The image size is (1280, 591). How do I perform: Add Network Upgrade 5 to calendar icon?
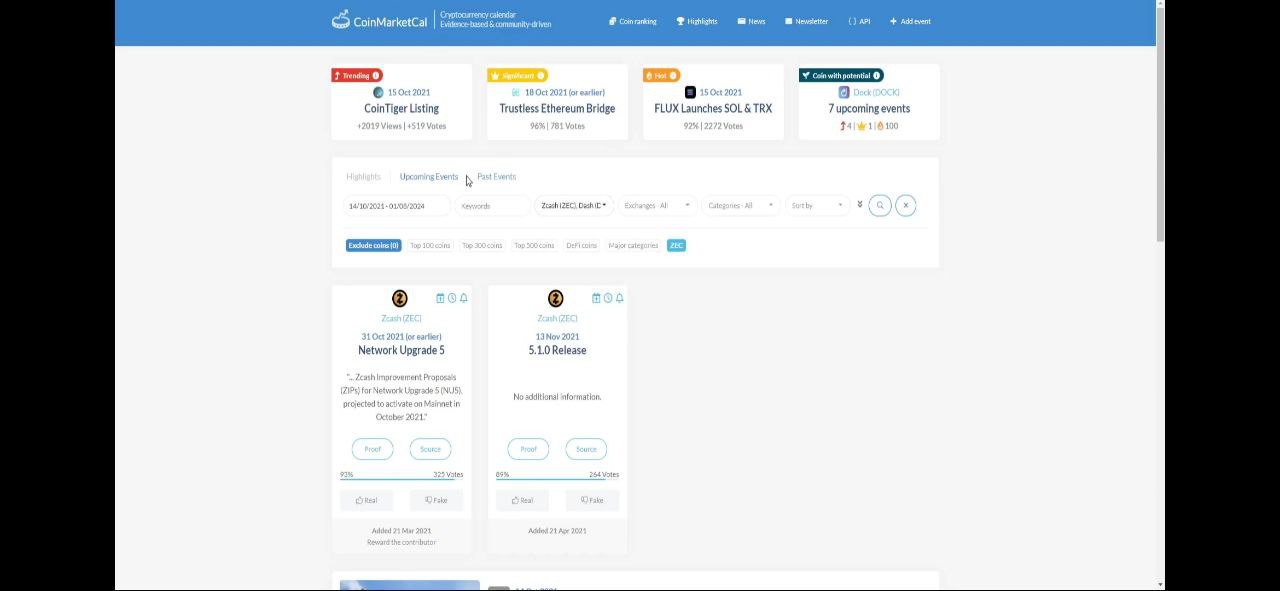(440, 298)
